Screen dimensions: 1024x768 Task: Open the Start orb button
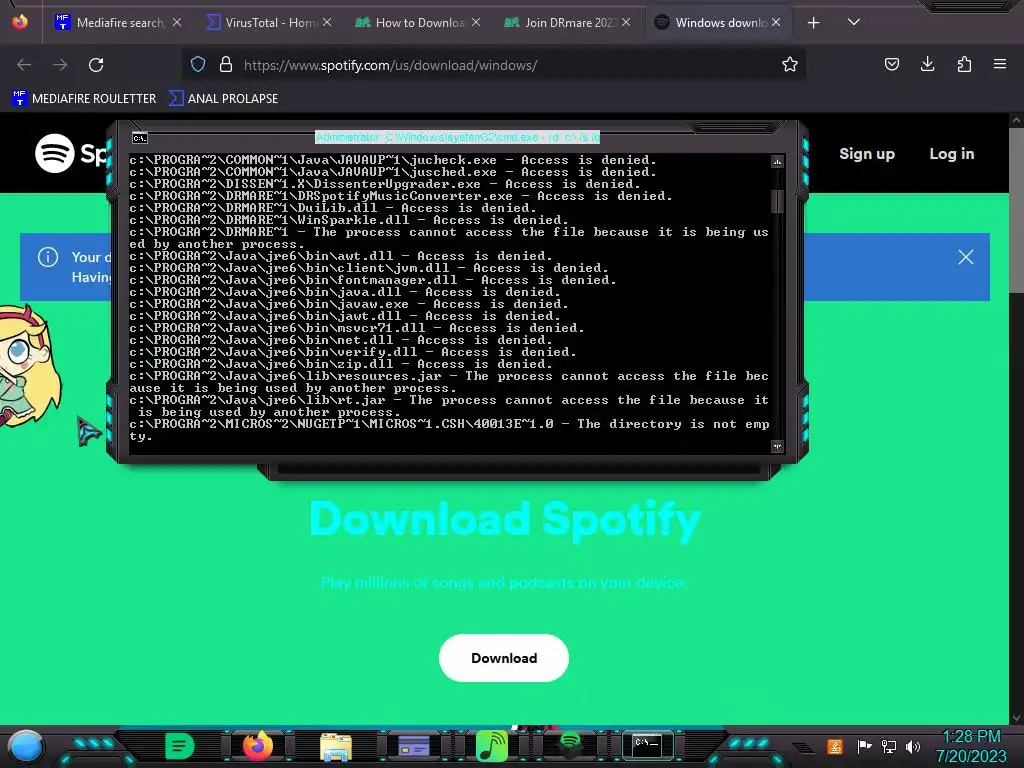[26, 747]
